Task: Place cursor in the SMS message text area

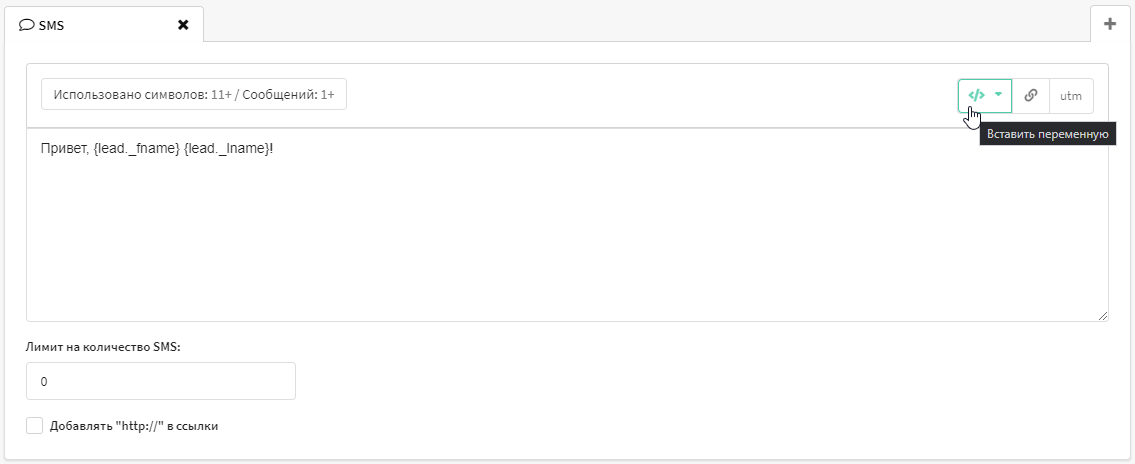Action: click(x=567, y=224)
